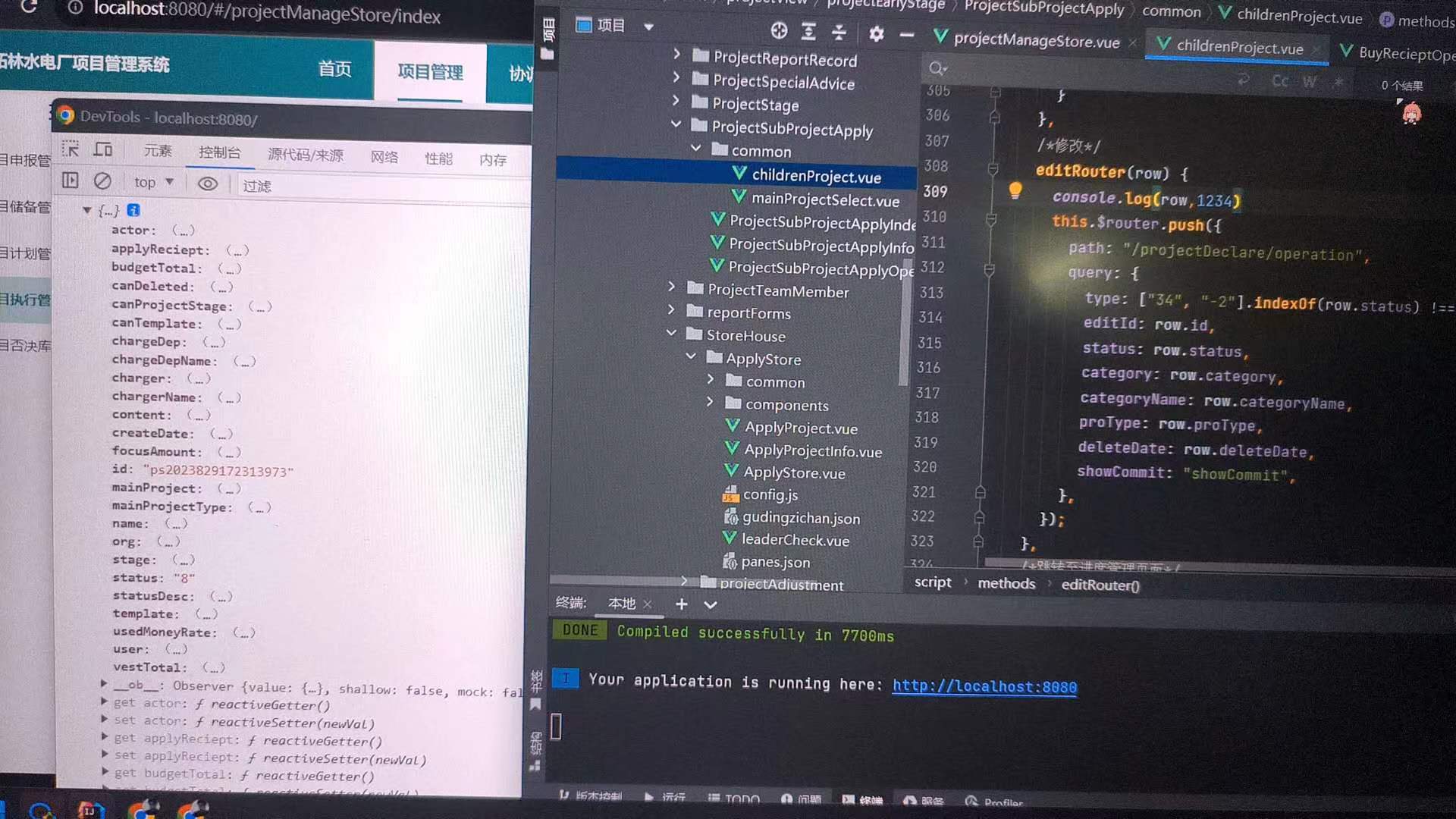
Task: Click the locate-file crosshair icon in project panel
Action: 779,30
